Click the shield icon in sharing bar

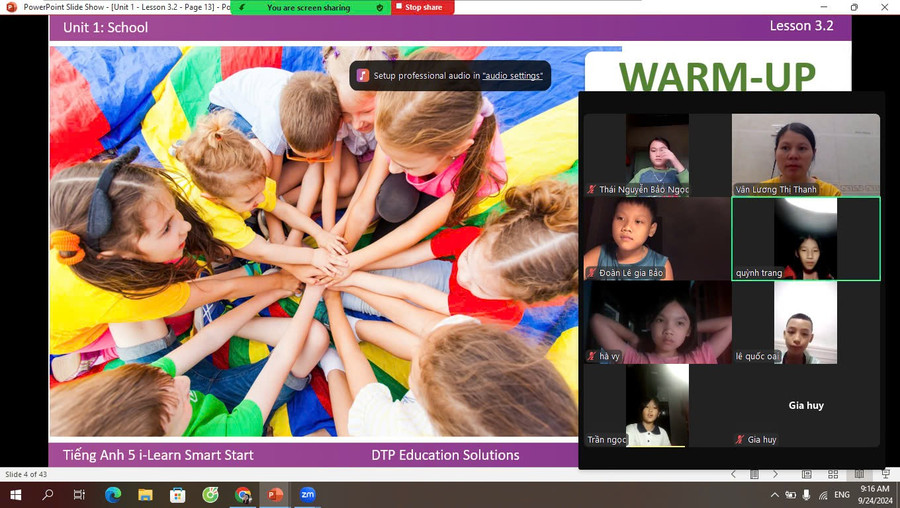tap(379, 7)
